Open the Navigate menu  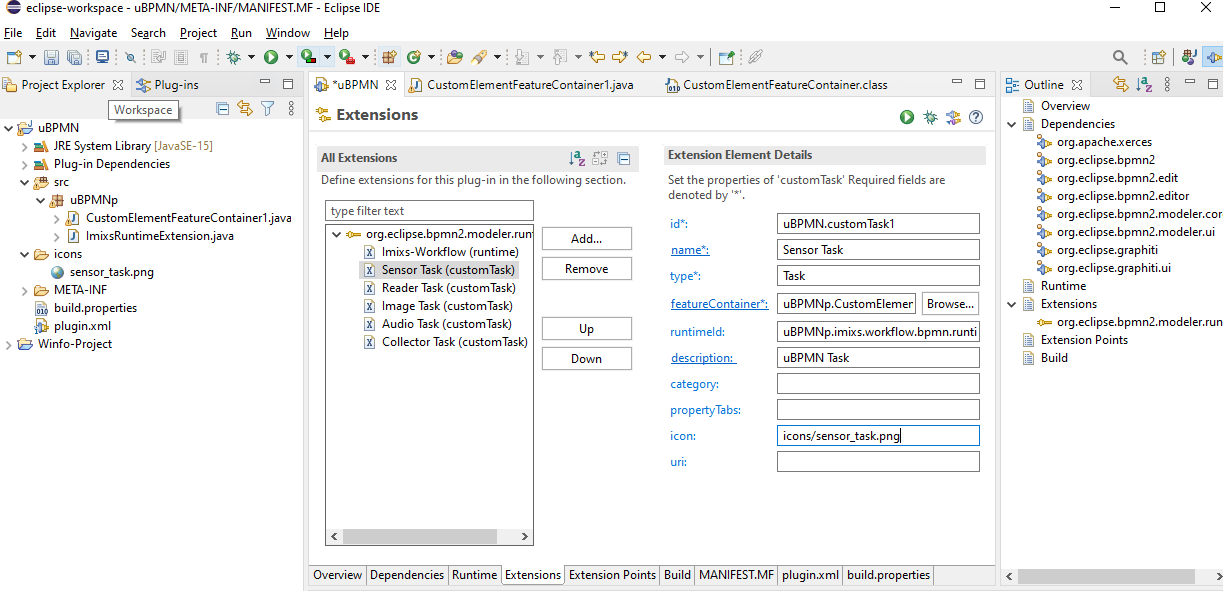click(x=93, y=33)
